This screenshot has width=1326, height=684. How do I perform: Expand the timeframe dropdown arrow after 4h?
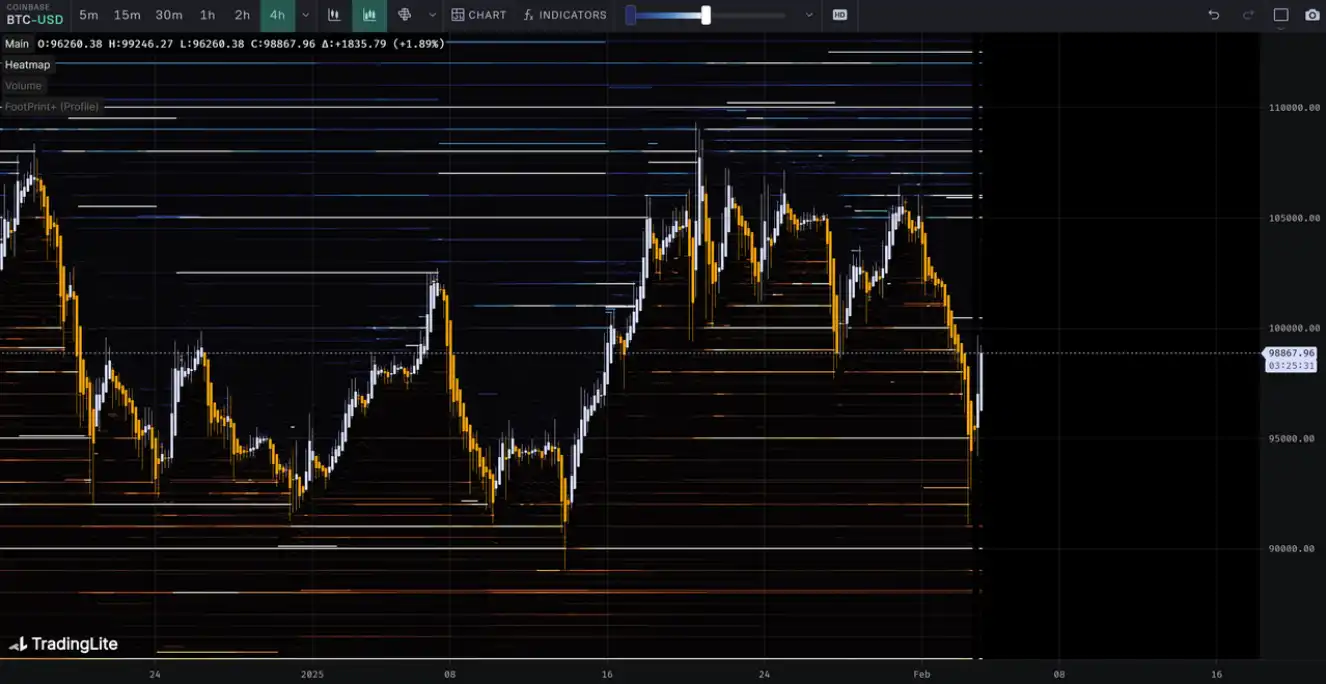(x=306, y=15)
